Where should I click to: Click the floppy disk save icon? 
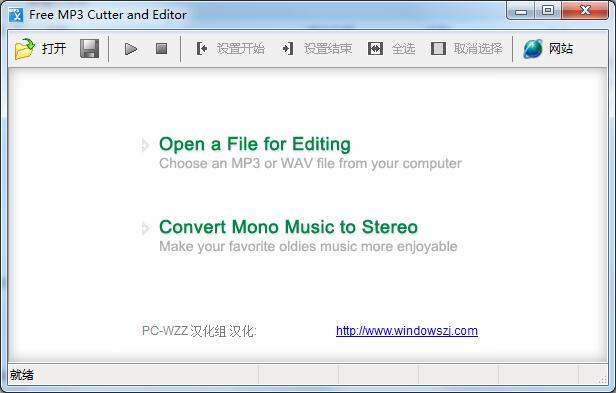point(90,49)
